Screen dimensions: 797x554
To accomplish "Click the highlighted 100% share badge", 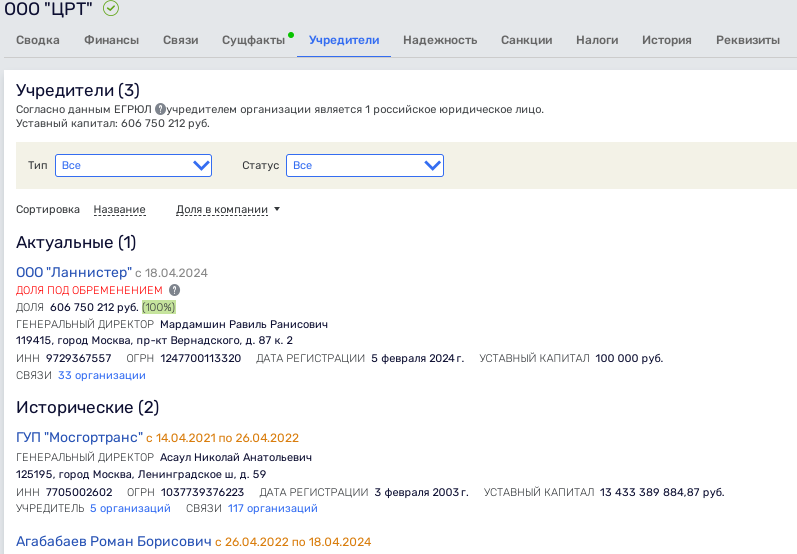I will point(159,307).
